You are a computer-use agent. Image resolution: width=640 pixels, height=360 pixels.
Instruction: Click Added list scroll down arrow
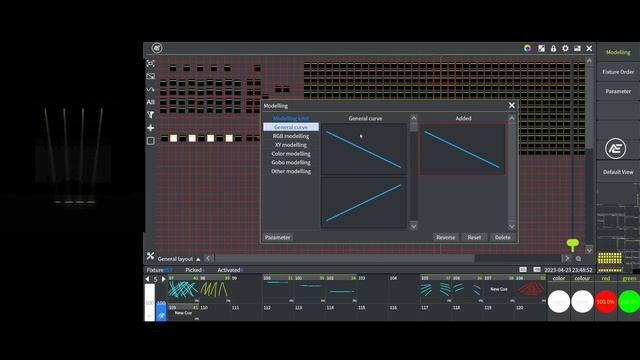(x=512, y=226)
